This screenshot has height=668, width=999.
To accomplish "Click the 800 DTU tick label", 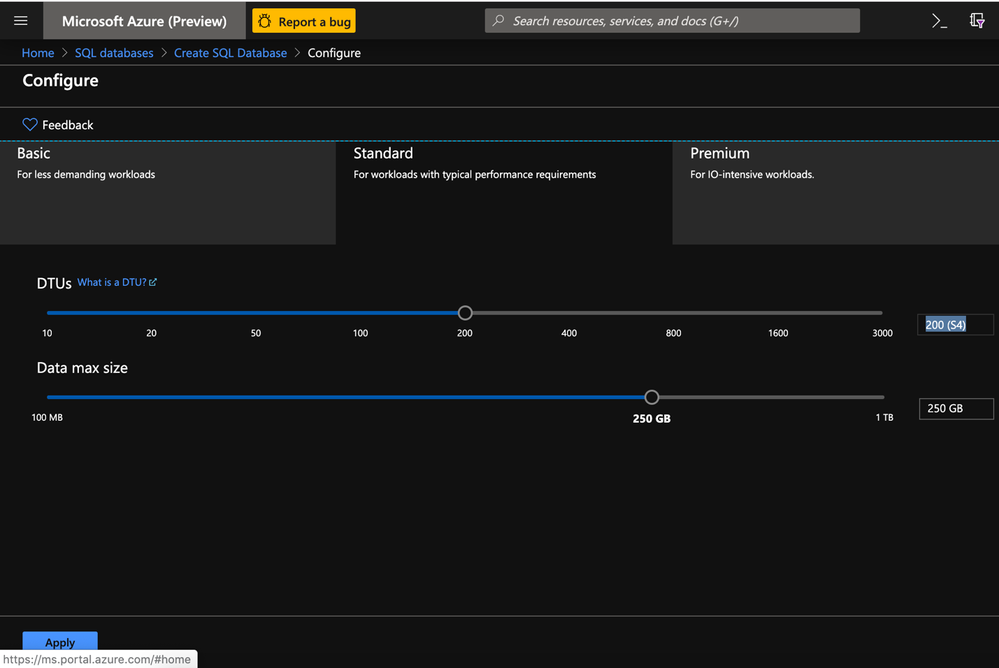I will [x=673, y=333].
